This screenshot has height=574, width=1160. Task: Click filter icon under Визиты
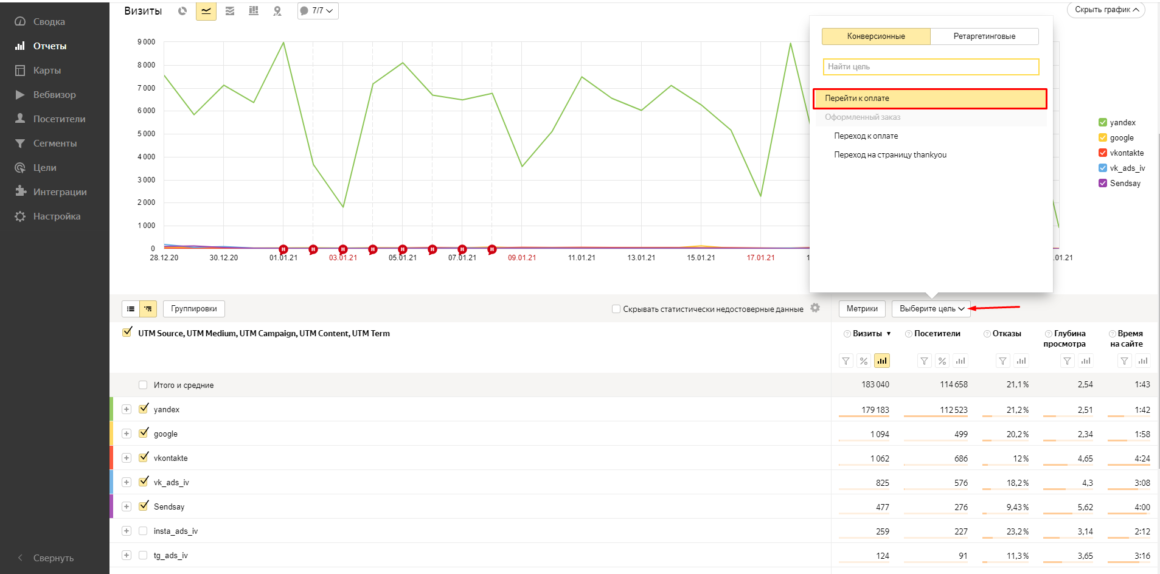(x=846, y=361)
